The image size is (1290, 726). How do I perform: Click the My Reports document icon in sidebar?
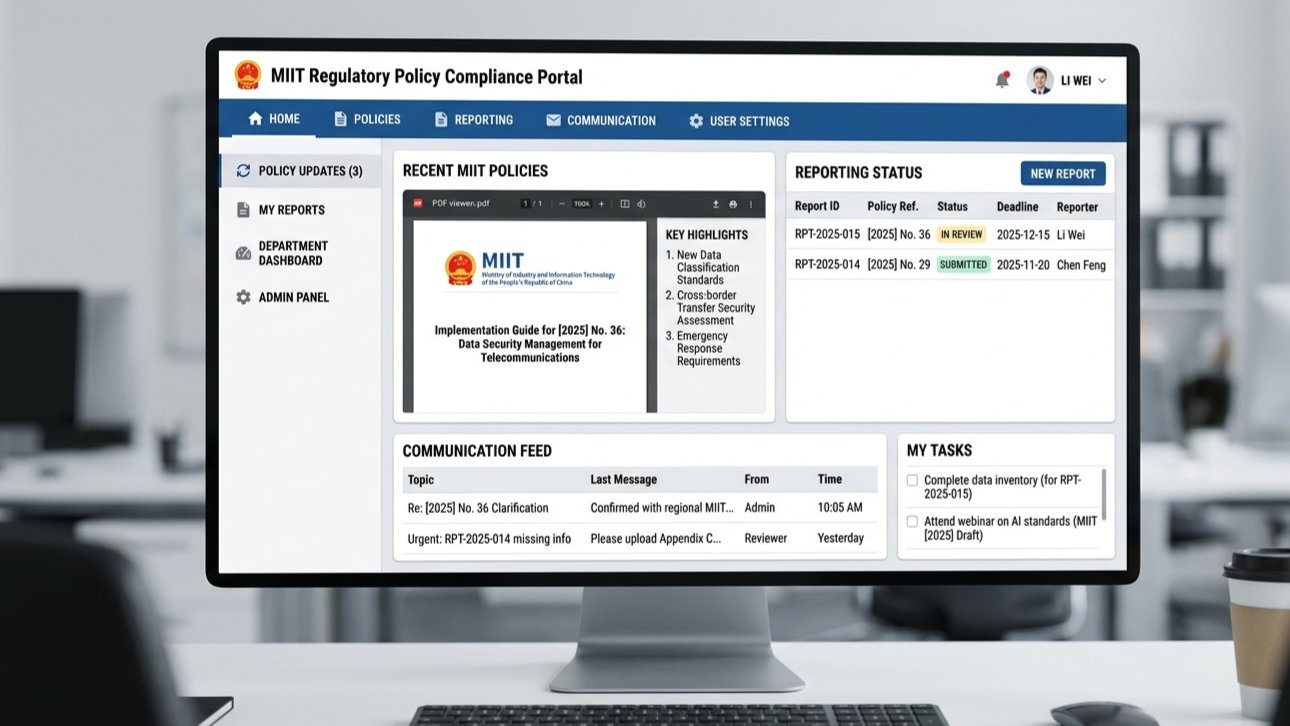(243, 210)
